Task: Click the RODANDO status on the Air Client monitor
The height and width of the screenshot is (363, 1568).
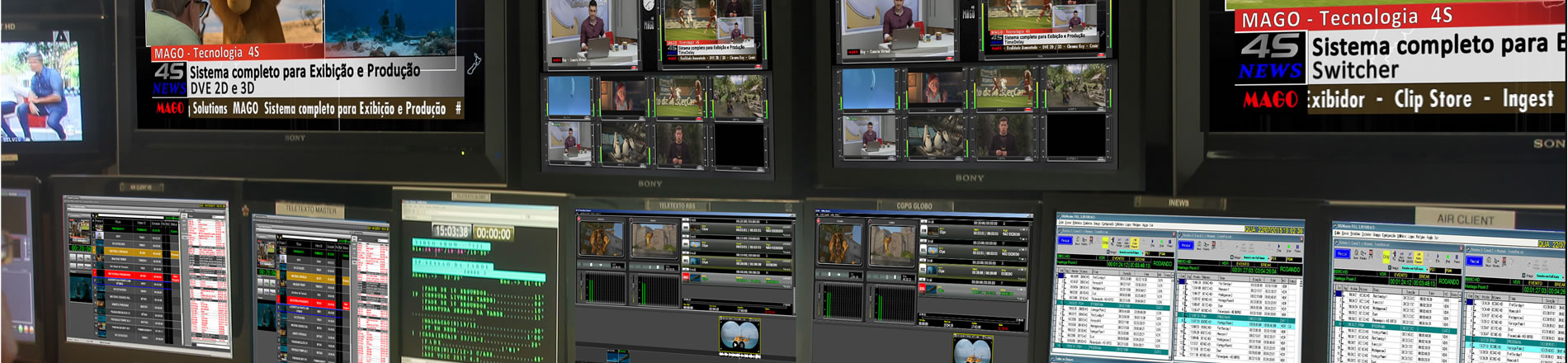Action: pyautogui.click(x=1449, y=281)
